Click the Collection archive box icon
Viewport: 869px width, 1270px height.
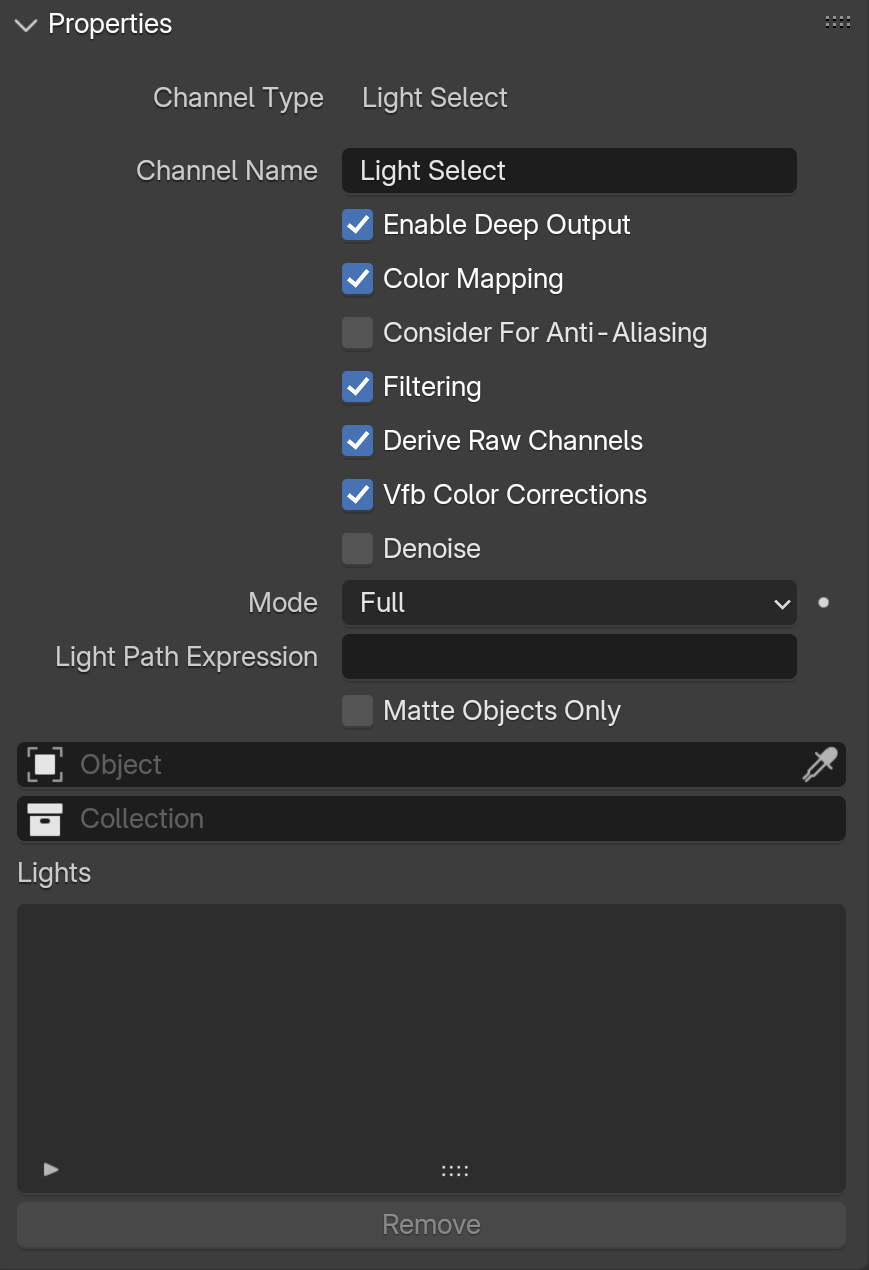[x=45, y=819]
